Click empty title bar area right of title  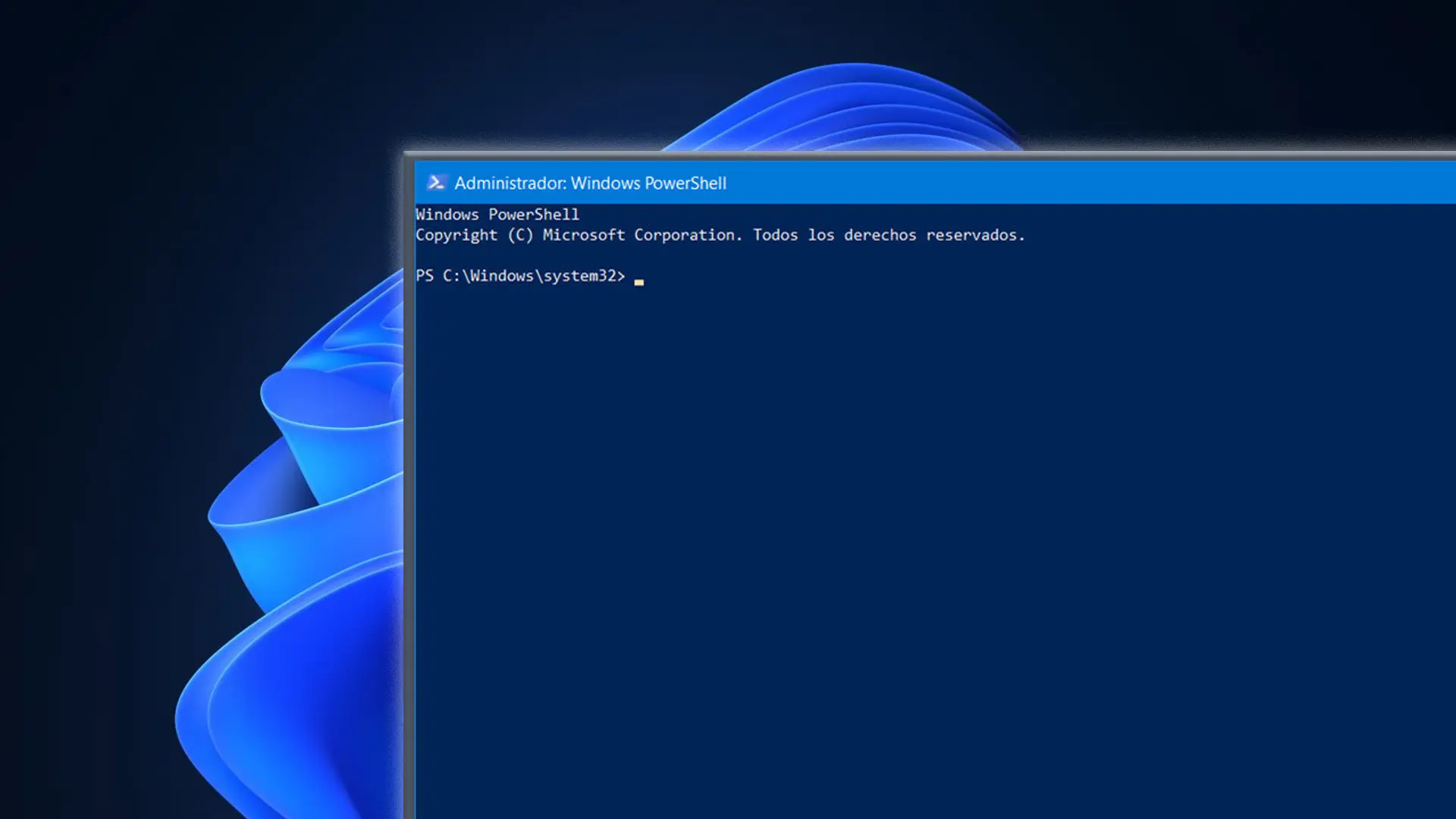(x=1062, y=183)
